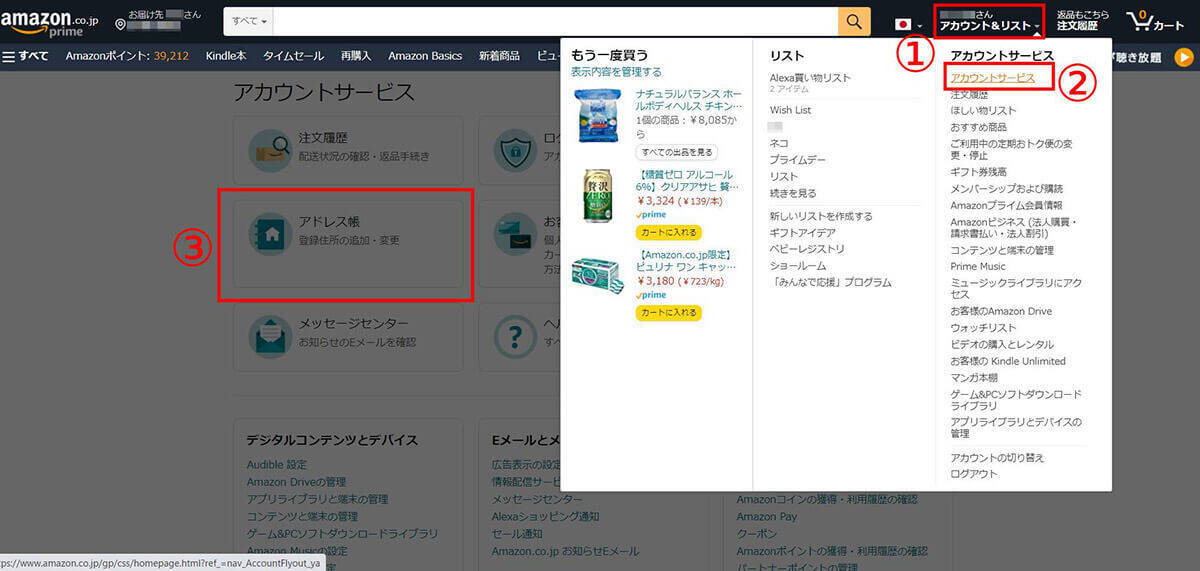
Task: Click Audible 設定 link
Action: click(277, 465)
